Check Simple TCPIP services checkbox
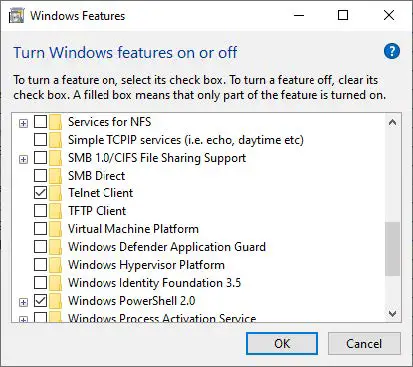Image resolution: width=413 pixels, height=367 pixels. pyautogui.click(x=40, y=139)
